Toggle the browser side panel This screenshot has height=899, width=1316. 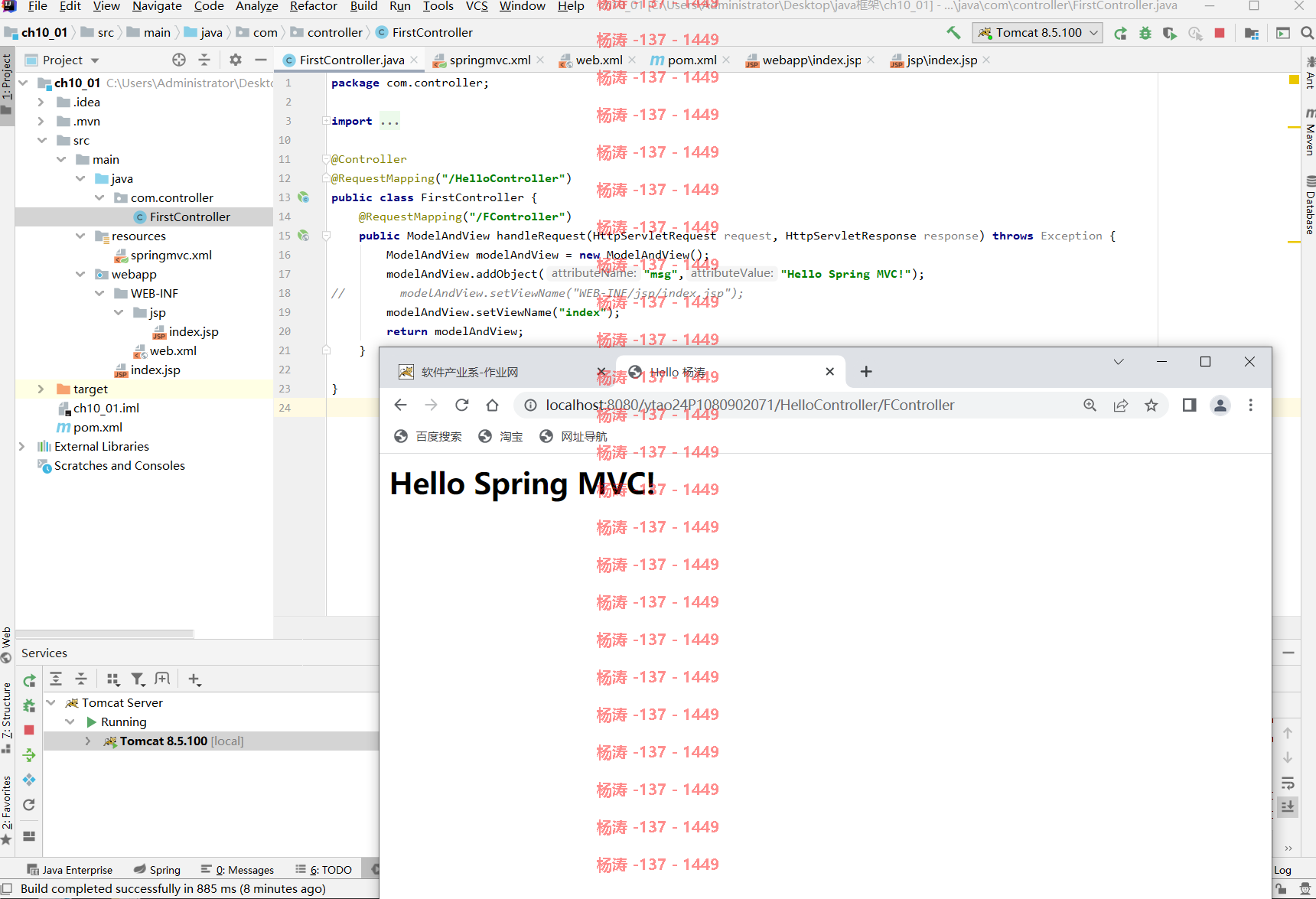(x=1189, y=405)
